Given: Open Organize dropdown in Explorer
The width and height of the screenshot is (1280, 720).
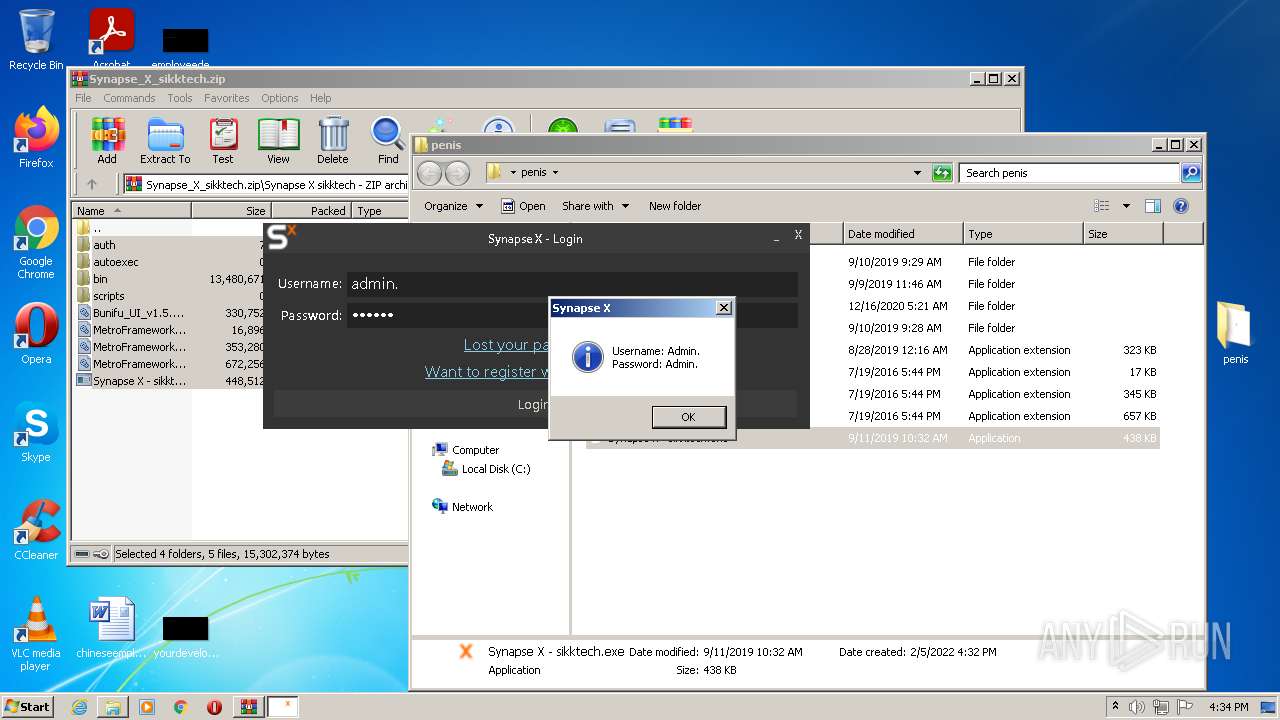Looking at the screenshot, I should coord(453,206).
